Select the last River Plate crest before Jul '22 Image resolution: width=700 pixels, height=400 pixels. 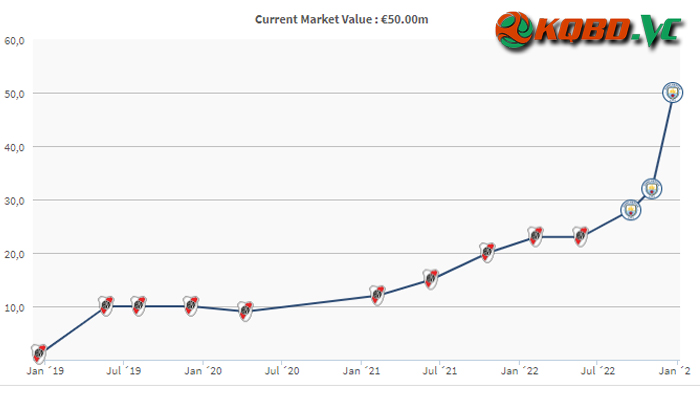(580, 237)
